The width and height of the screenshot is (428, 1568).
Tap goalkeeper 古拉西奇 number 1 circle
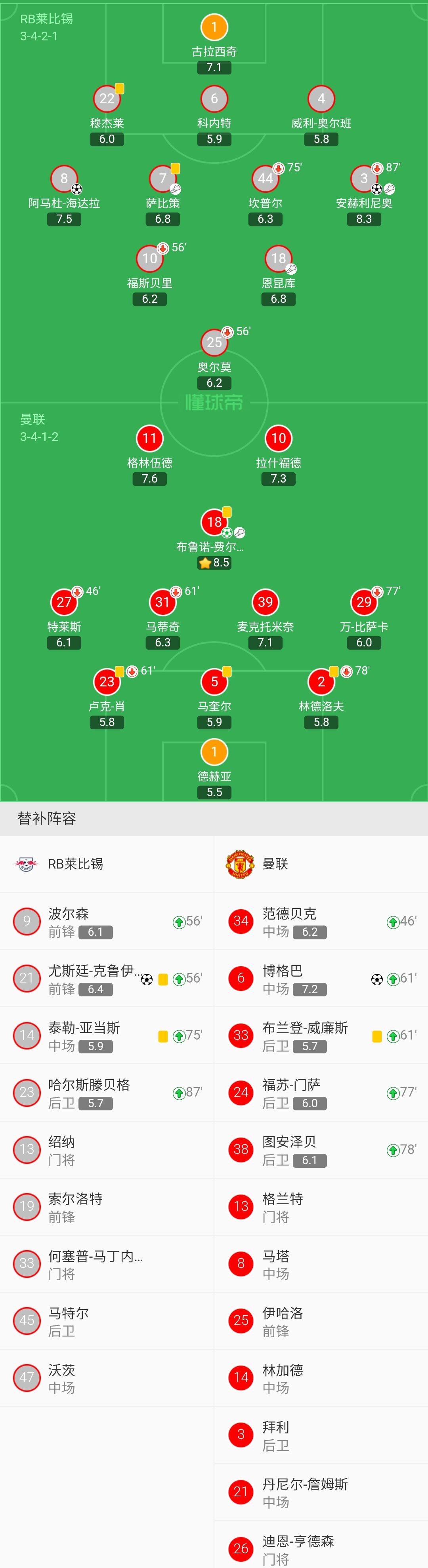(x=214, y=27)
